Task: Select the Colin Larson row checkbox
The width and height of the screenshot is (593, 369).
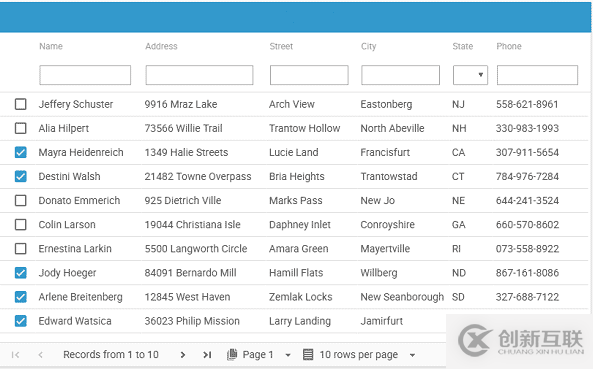Action: coord(20,225)
